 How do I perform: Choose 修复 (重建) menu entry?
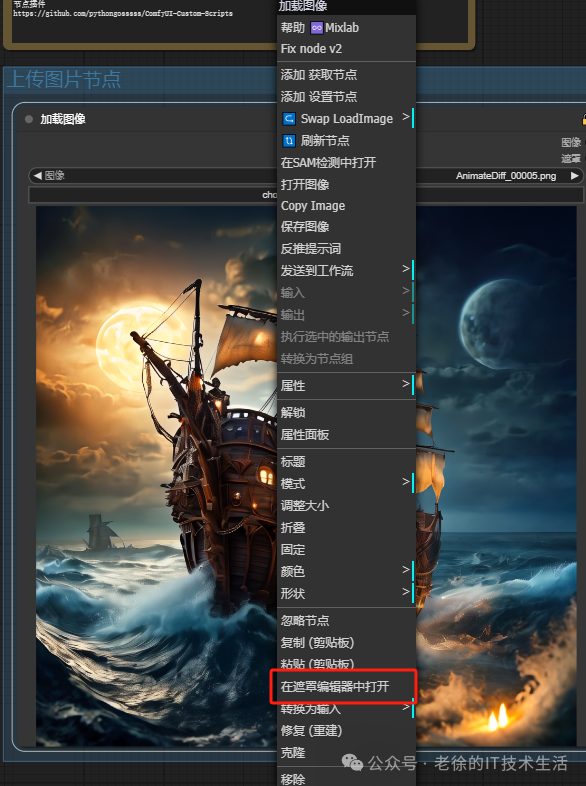(x=346, y=731)
